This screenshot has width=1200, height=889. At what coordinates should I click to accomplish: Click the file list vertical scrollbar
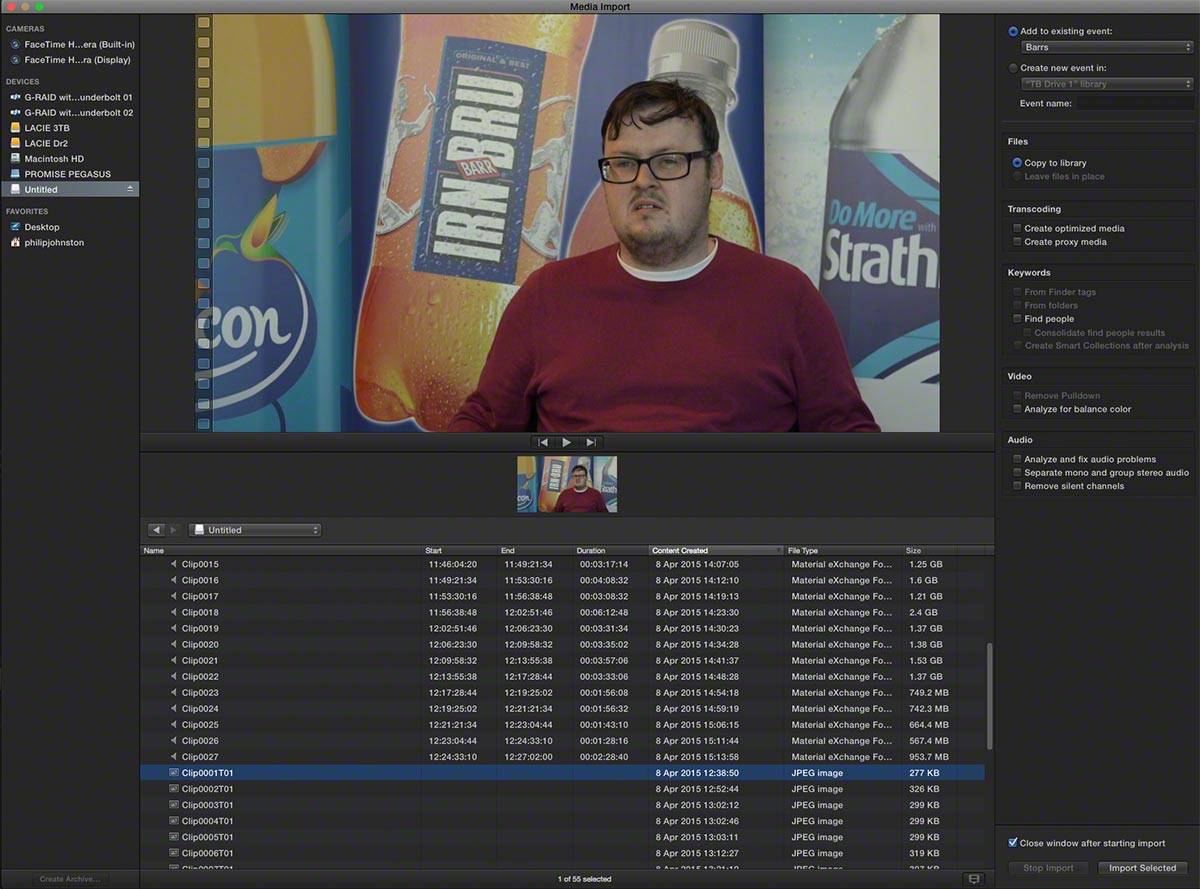pos(990,696)
